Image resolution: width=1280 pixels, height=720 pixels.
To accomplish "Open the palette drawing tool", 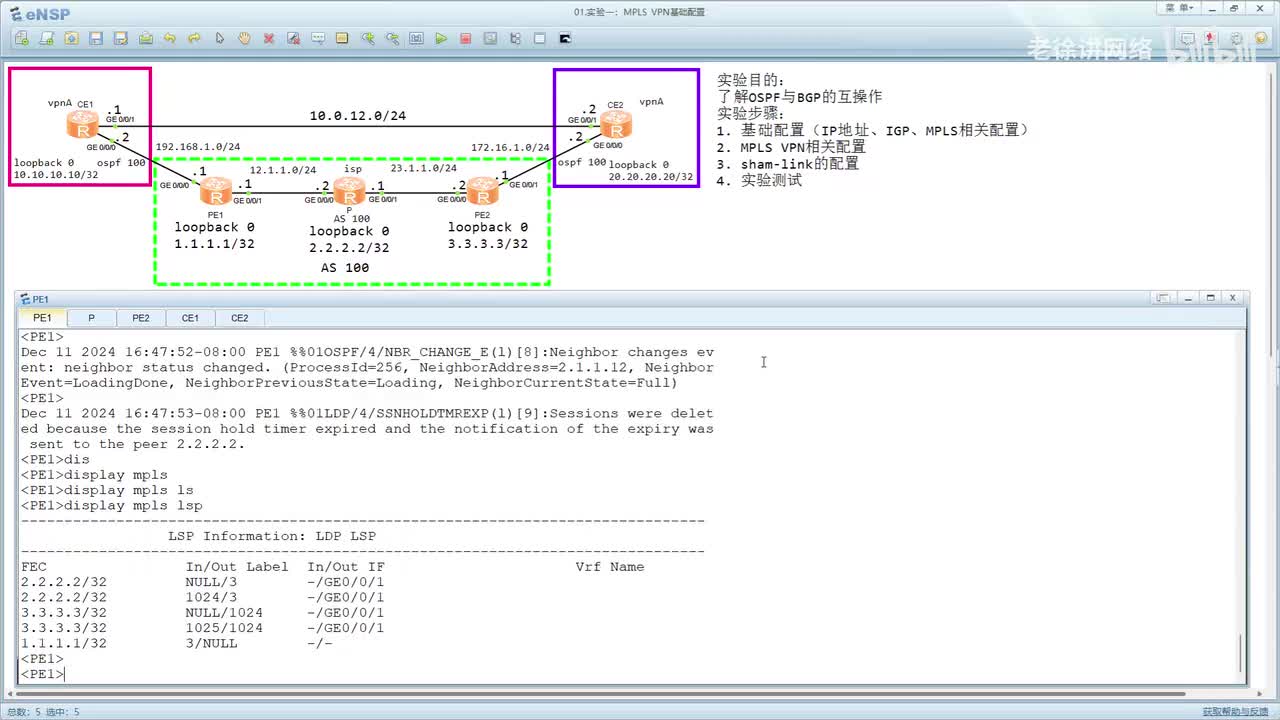I will 342,39.
